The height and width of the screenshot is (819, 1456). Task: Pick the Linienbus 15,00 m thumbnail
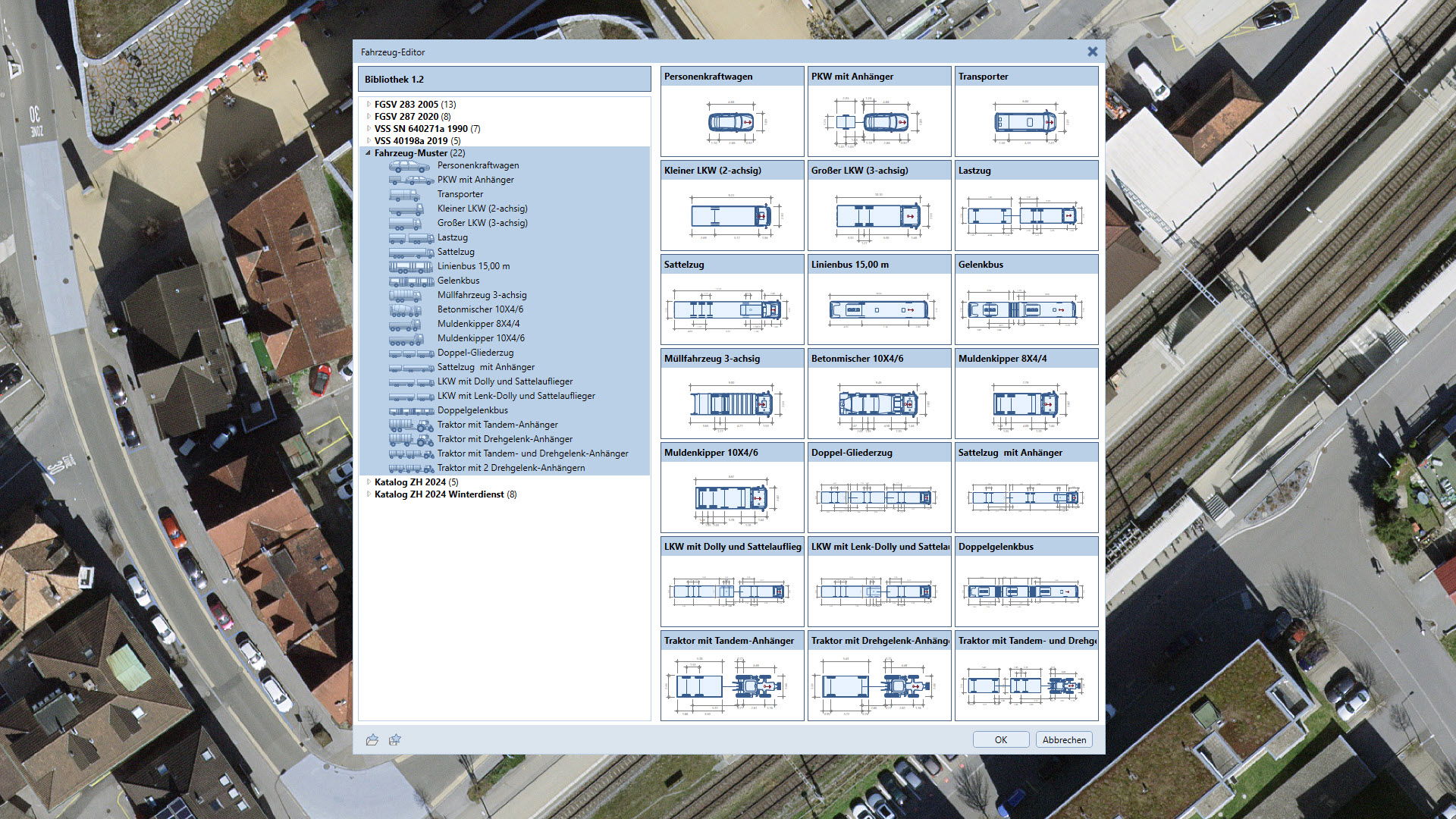tap(879, 309)
